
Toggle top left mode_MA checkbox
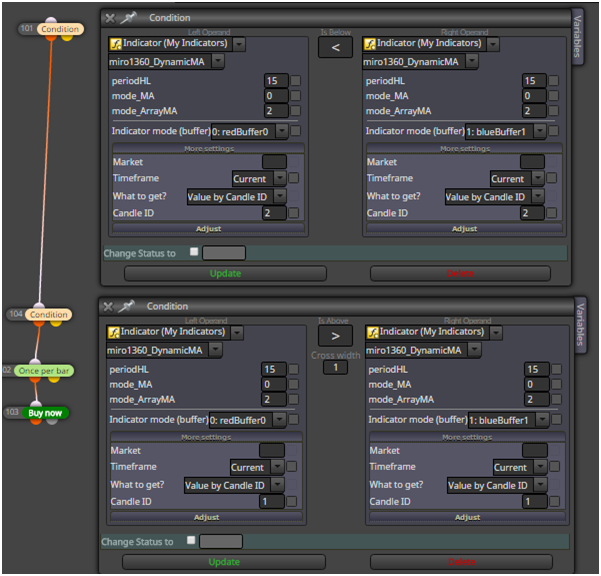tap(296, 96)
